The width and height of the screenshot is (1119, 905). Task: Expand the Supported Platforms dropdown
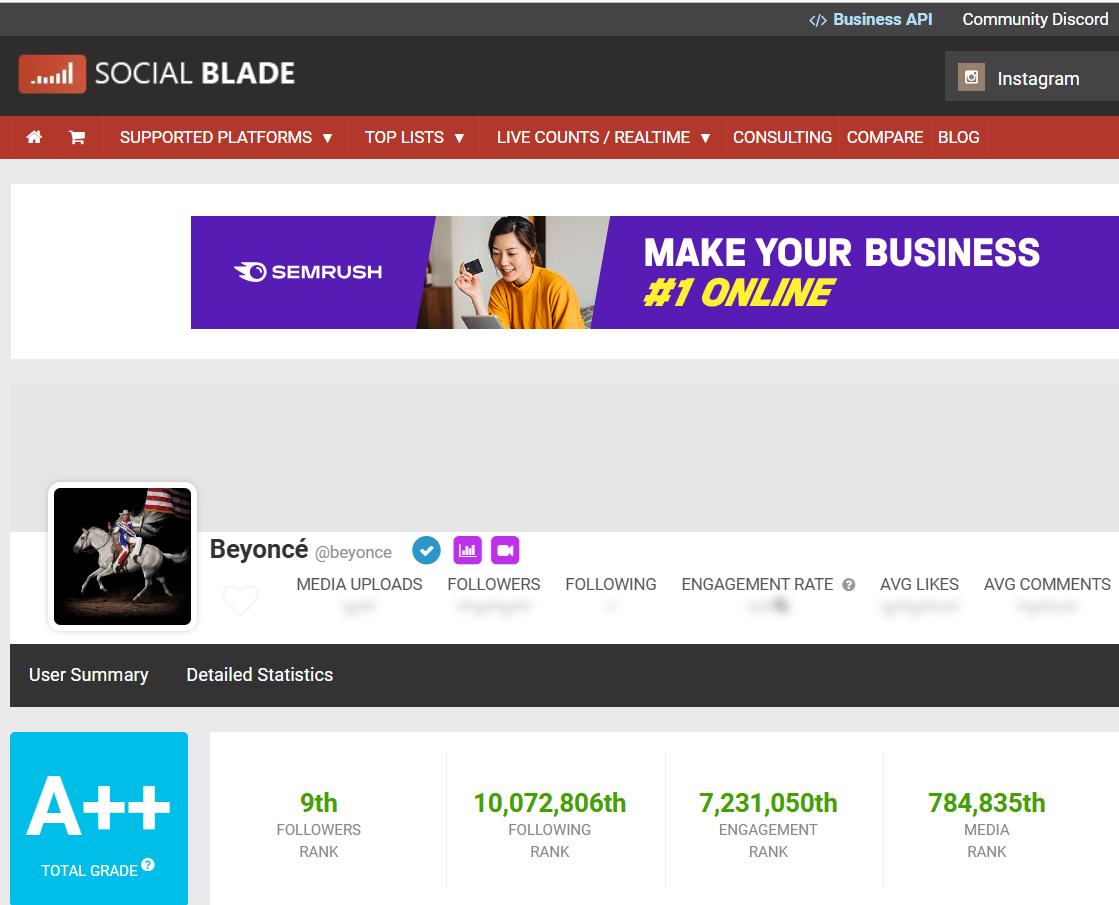click(x=226, y=138)
